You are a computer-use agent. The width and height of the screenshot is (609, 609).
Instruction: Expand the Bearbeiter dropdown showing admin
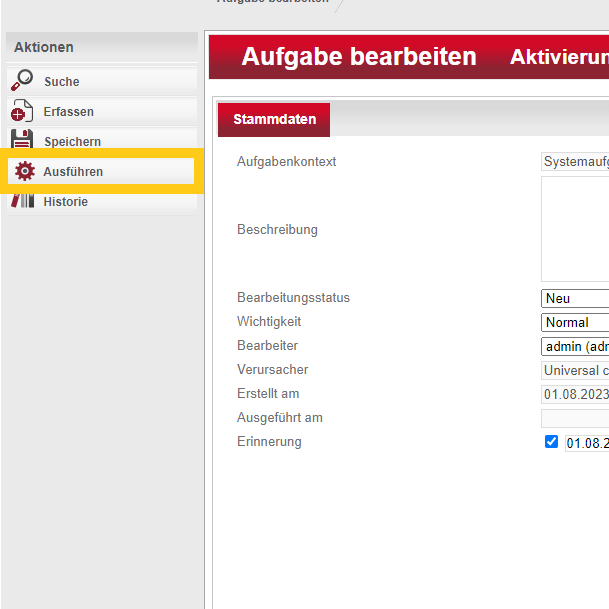click(x=575, y=346)
